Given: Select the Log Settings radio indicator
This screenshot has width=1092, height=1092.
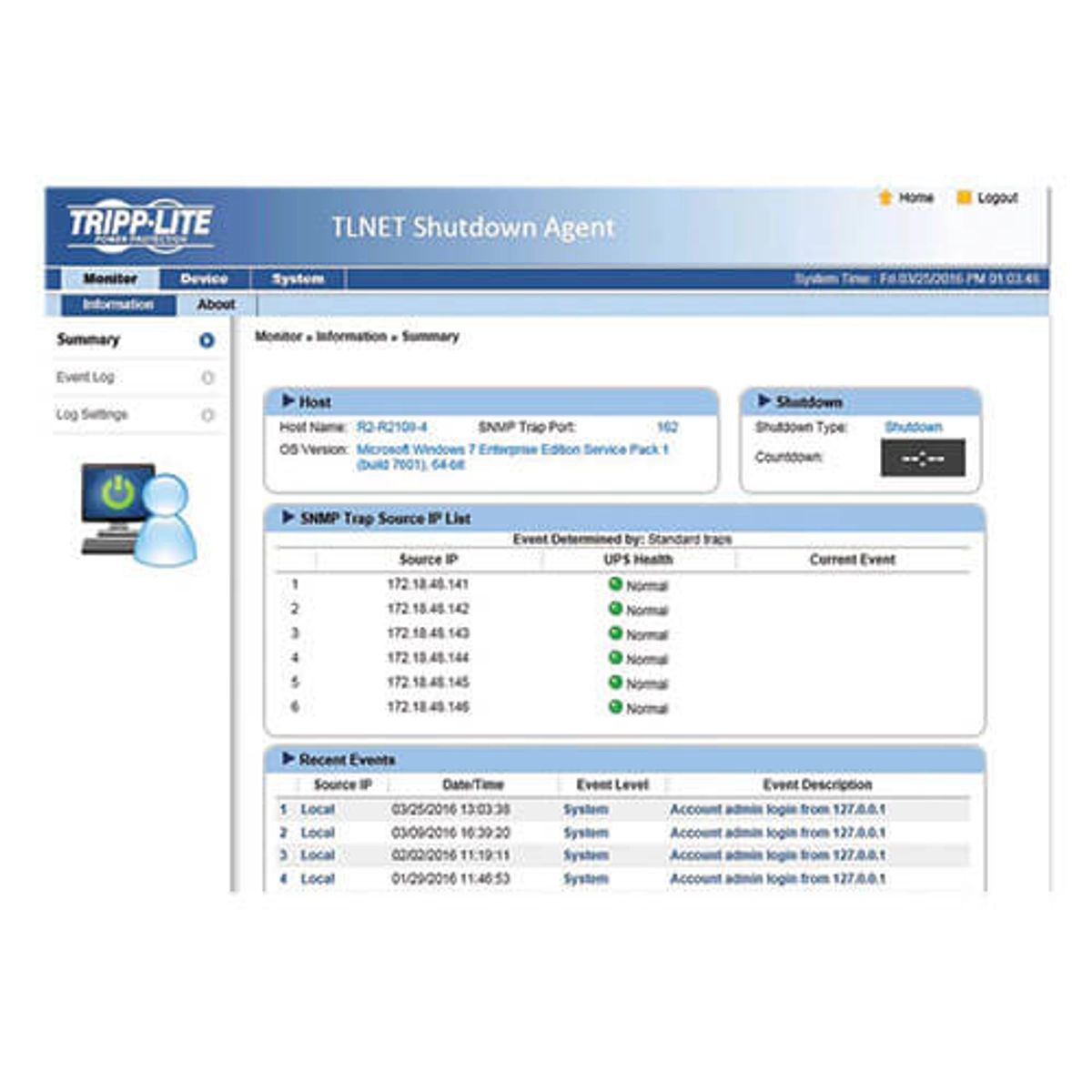Looking at the screenshot, I should tap(207, 415).
